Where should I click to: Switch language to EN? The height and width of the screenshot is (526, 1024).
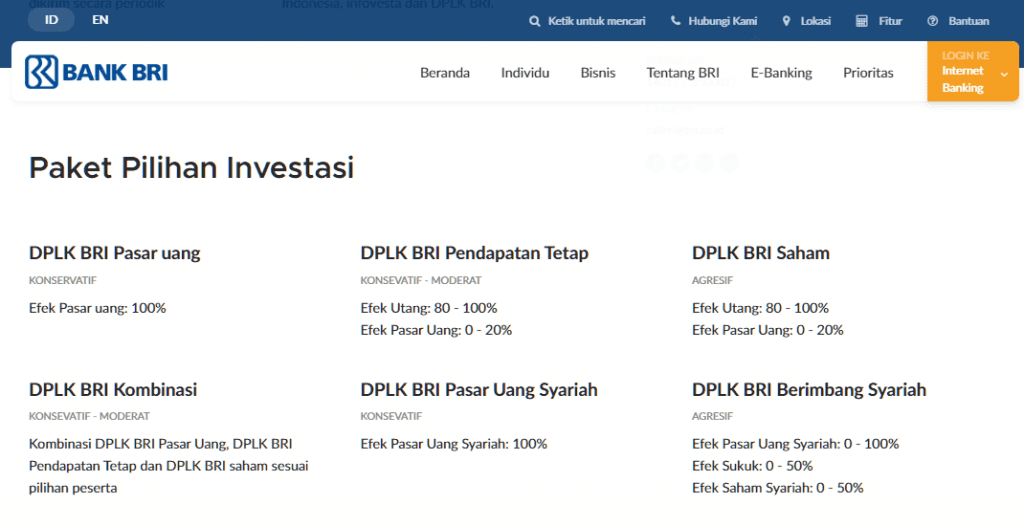[100, 20]
